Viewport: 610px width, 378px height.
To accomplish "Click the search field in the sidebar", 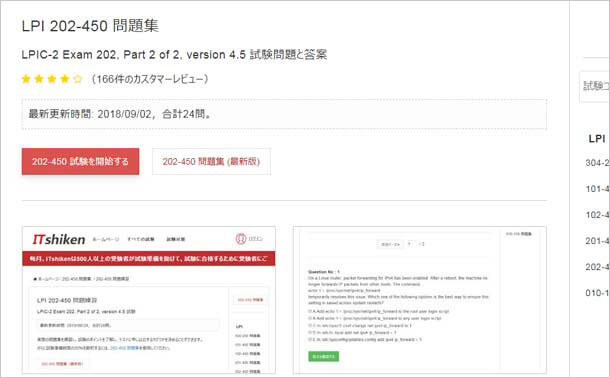I will coord(594,86).
